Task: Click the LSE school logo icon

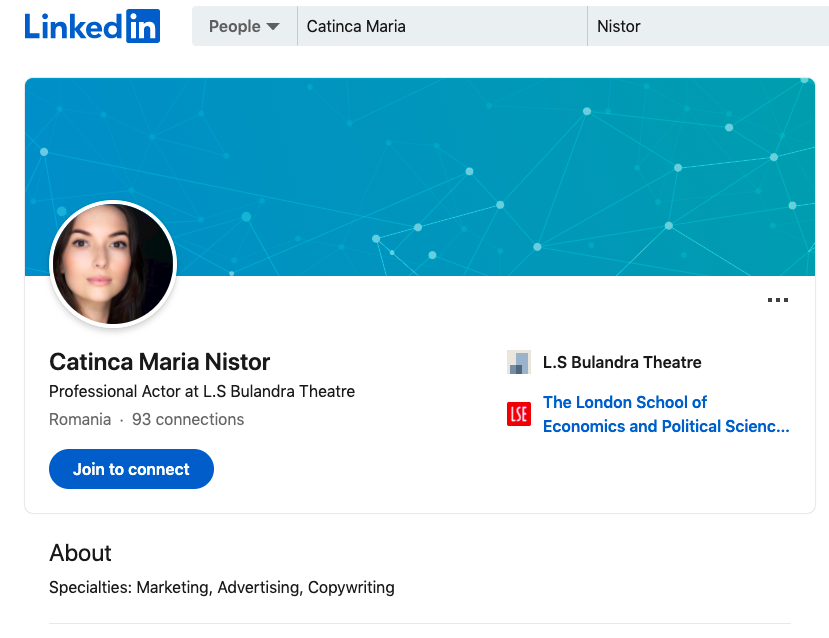Action: [519, 414]
